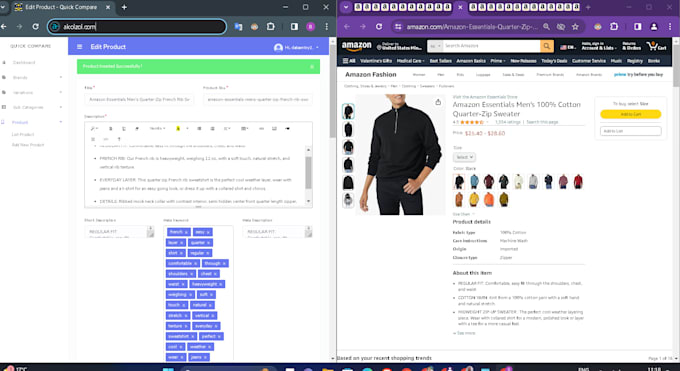Screen dimensions: 680x371
Task: Dismiss the green Product success alert
Action: (x=312, y=66)
